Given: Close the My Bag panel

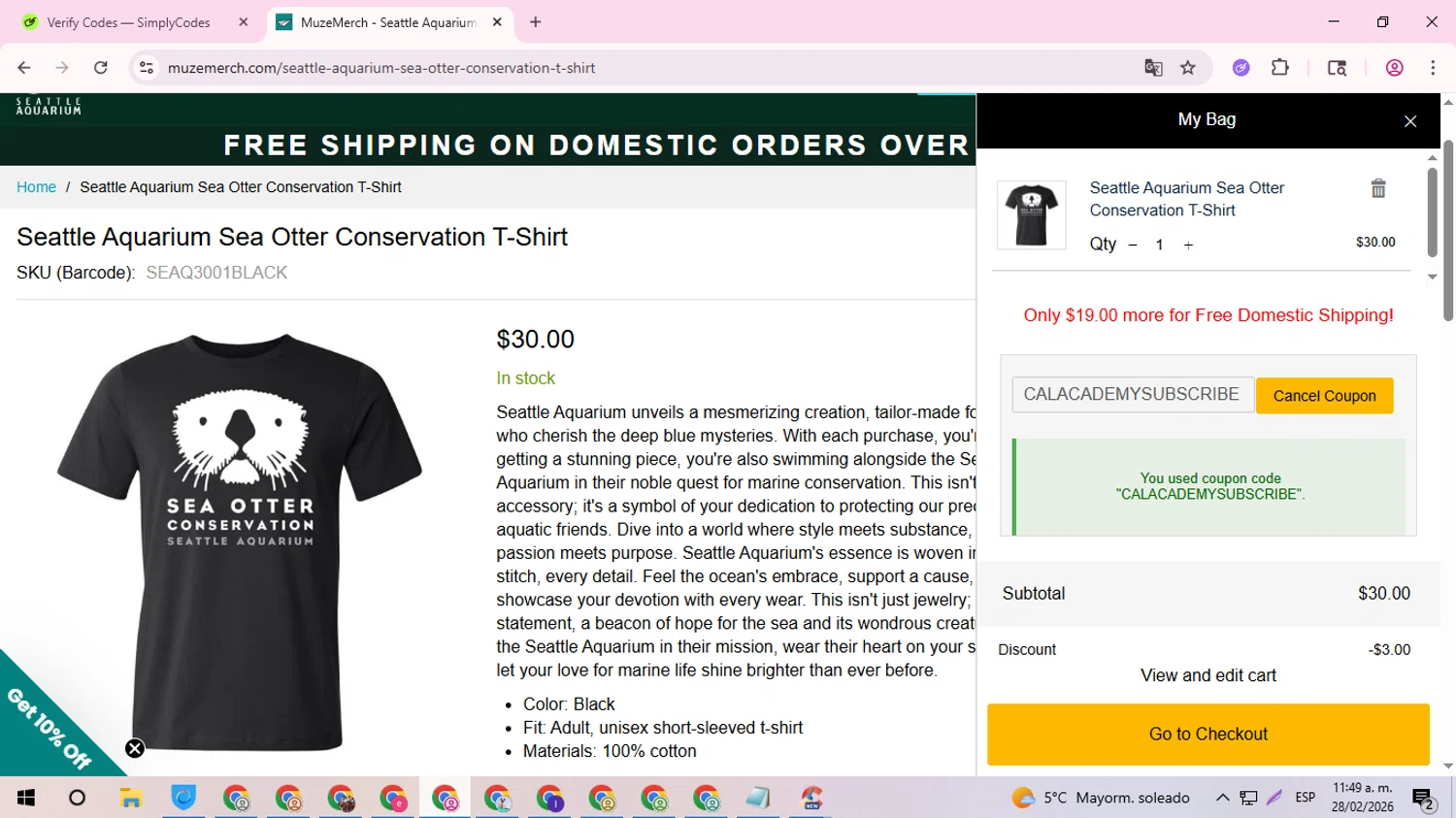Looking at the screenshot, I should coord(1410,121).
